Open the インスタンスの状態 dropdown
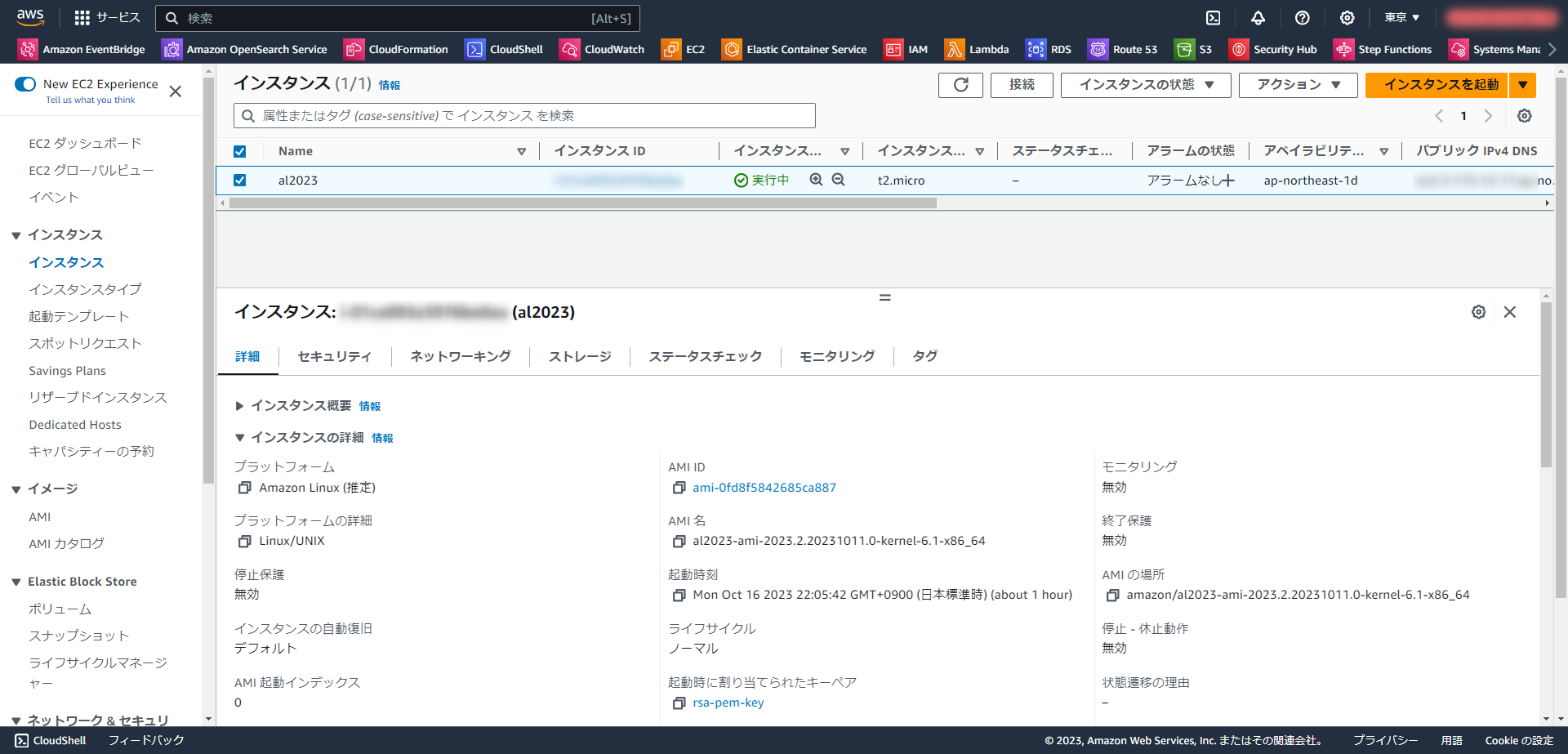 click(1146, 85)
